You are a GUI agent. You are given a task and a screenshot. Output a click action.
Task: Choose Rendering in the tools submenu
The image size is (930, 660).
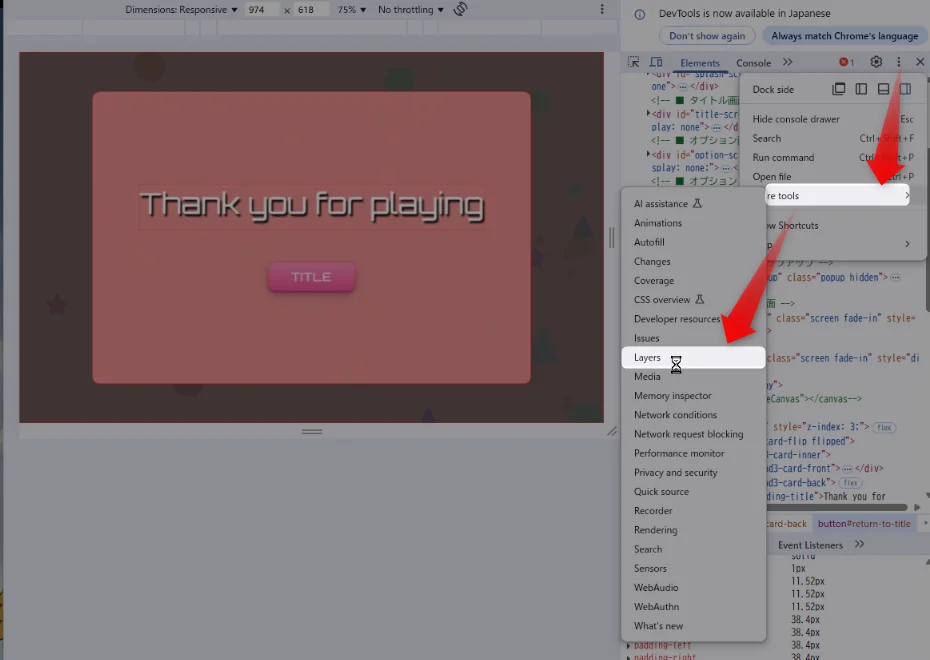[655, 530]
